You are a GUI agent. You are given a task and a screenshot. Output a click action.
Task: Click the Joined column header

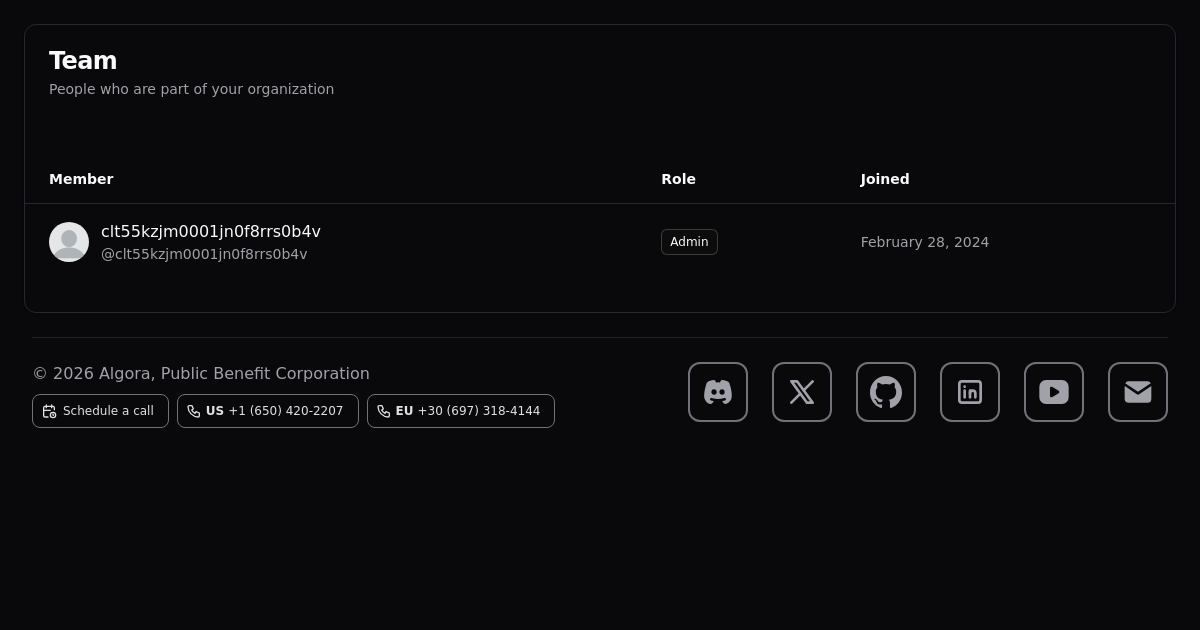[x=885, y=179]
